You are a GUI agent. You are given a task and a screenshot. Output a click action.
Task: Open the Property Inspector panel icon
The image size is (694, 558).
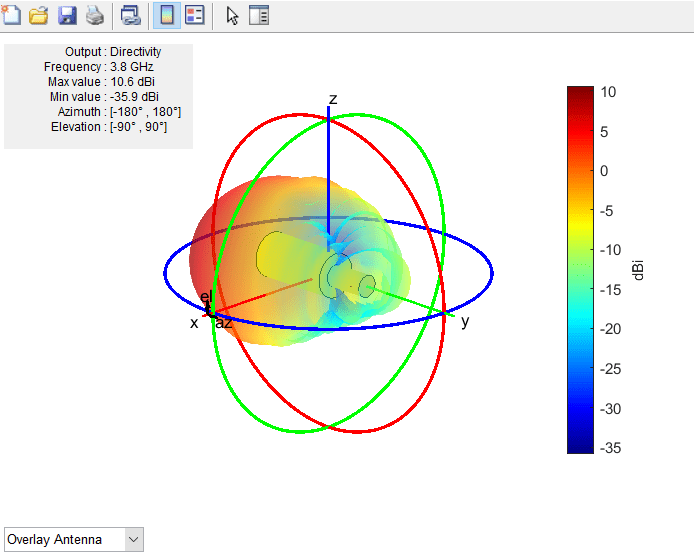pyautogui.click(x=259, y=15)
